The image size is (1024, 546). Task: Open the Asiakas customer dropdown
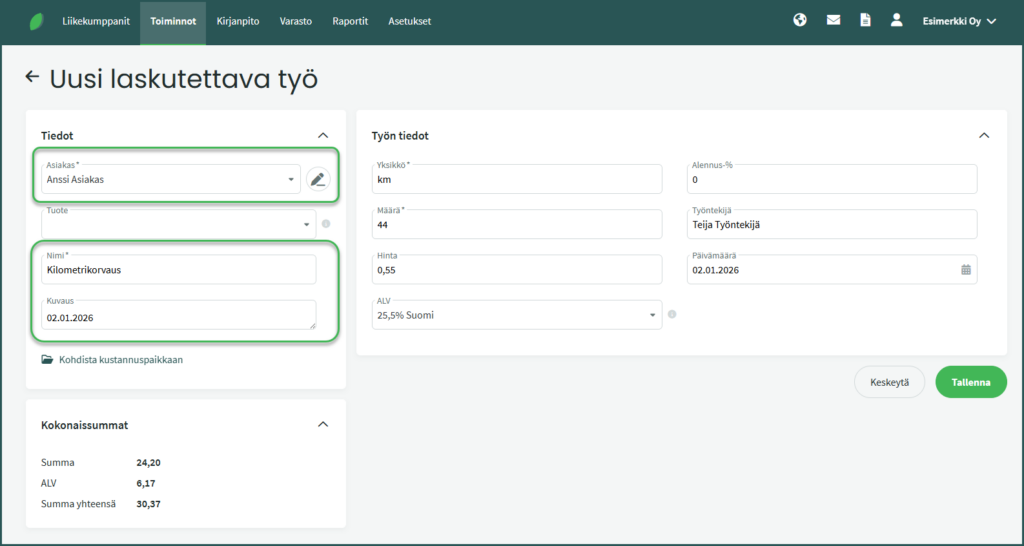(170, 180)
